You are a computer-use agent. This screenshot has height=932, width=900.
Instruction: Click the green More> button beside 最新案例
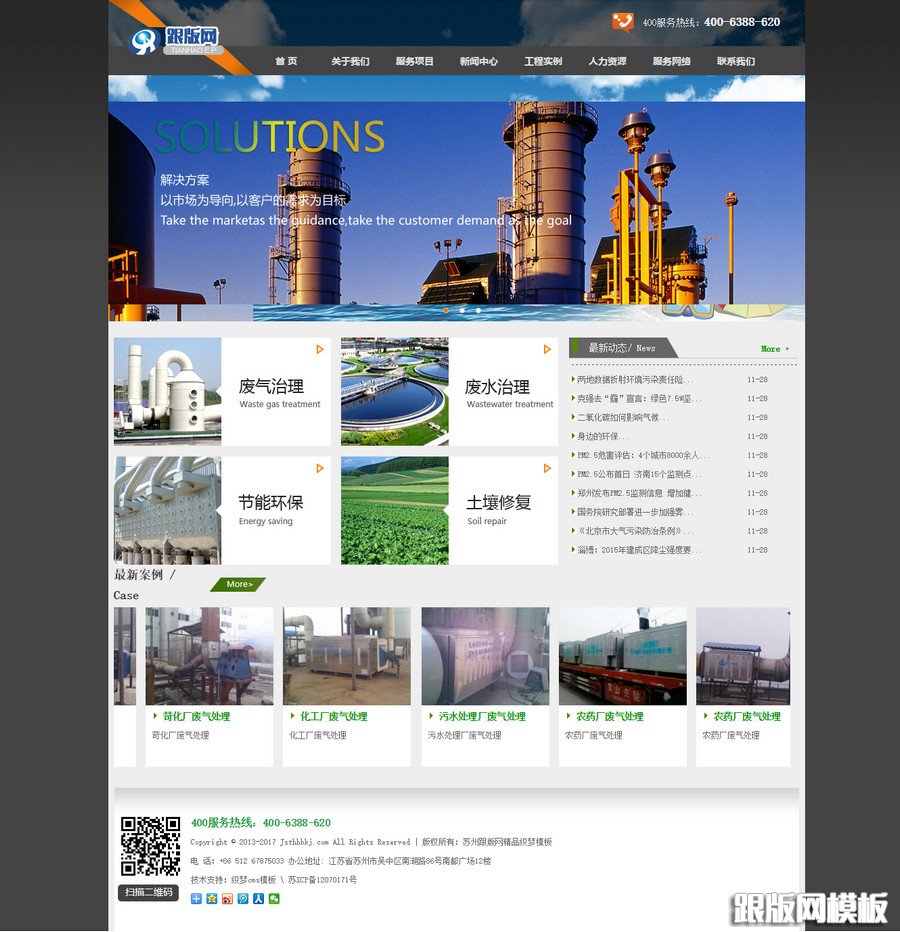pos(239,584)
